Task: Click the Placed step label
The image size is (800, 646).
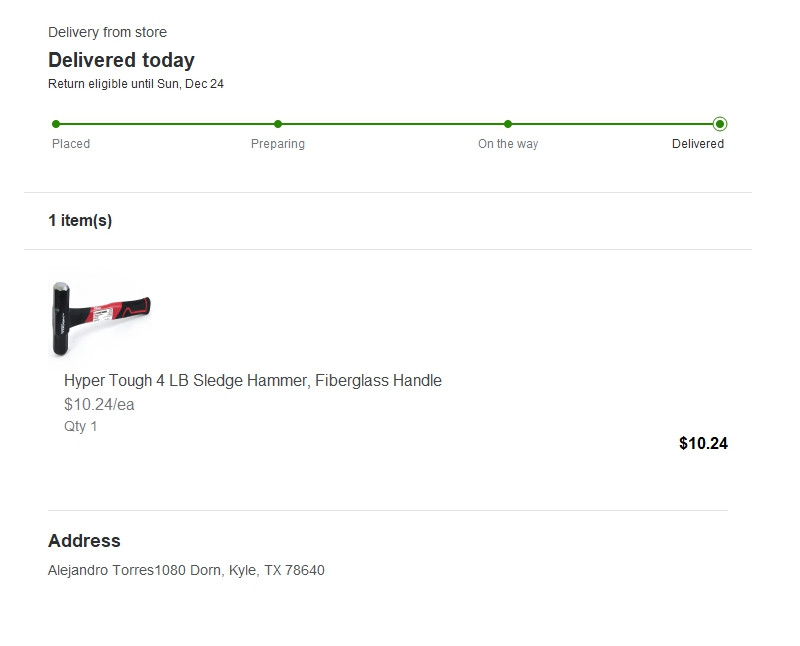Action: 71,144
